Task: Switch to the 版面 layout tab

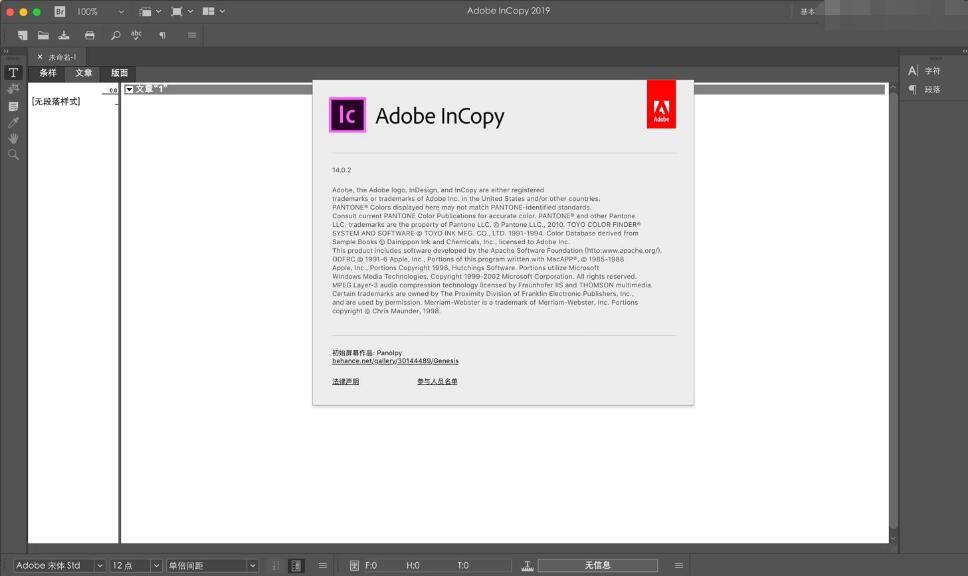Action: click(120, 73)
